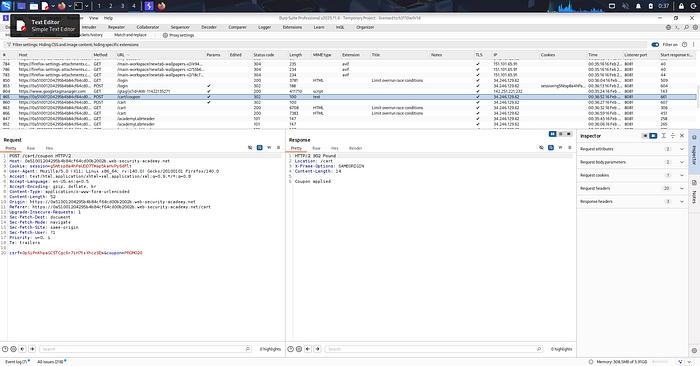
Task: Open the Help menu
Action: click(108, 18)
